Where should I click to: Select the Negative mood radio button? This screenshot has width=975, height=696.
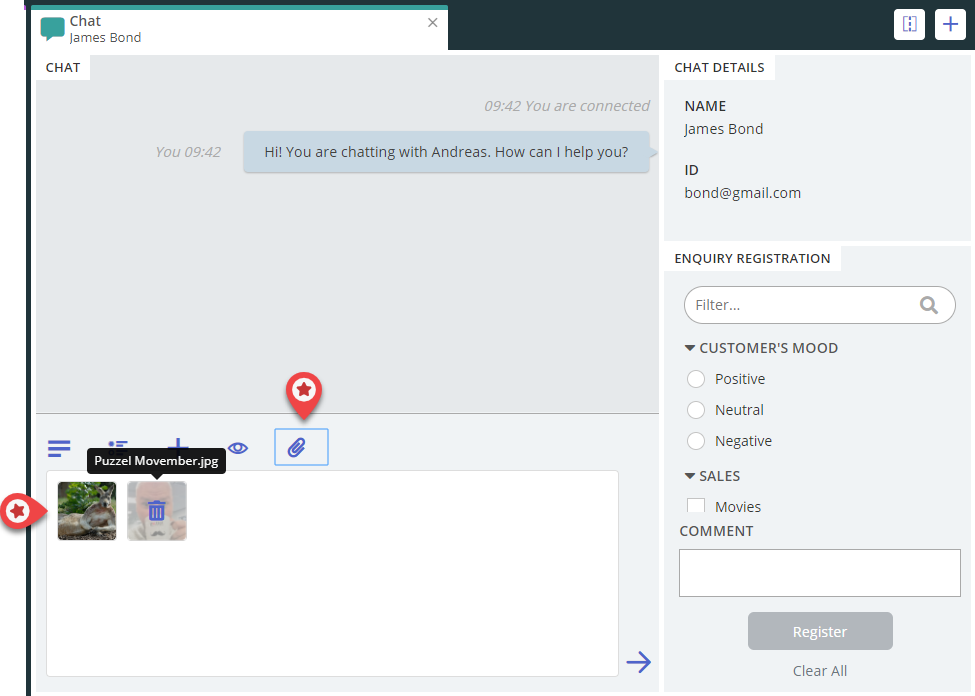(697, 441)
